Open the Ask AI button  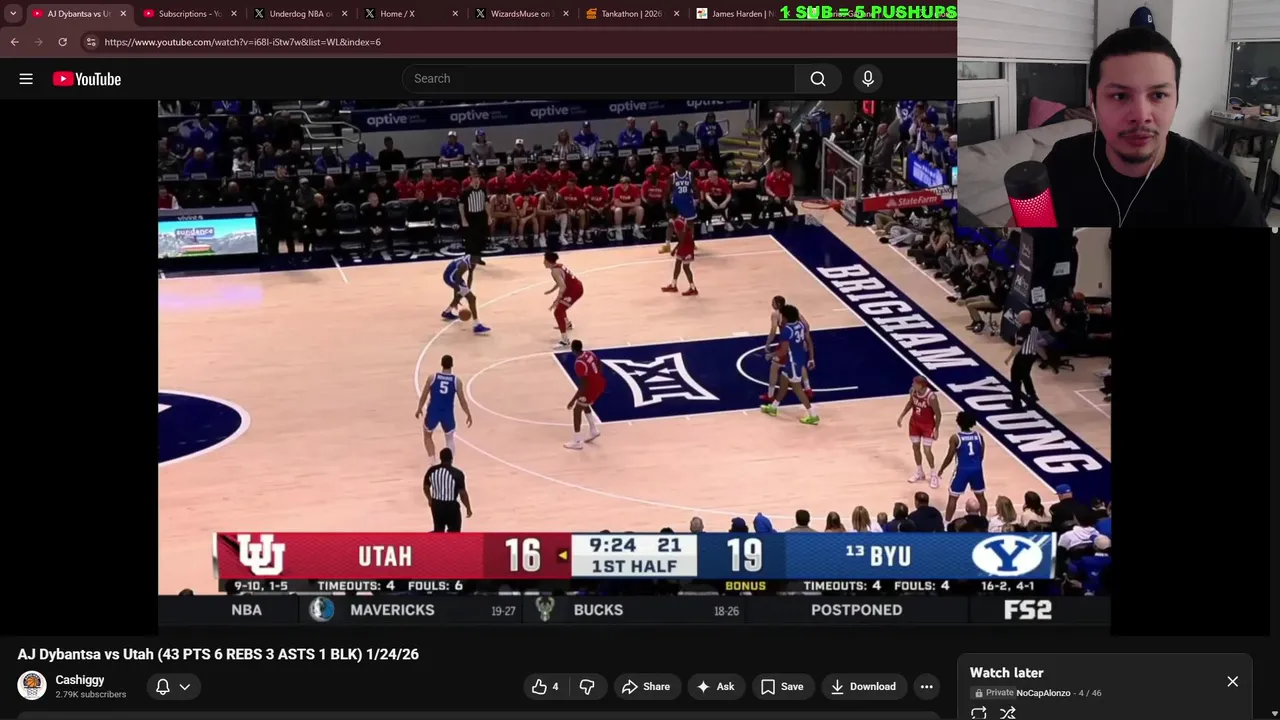715,687
